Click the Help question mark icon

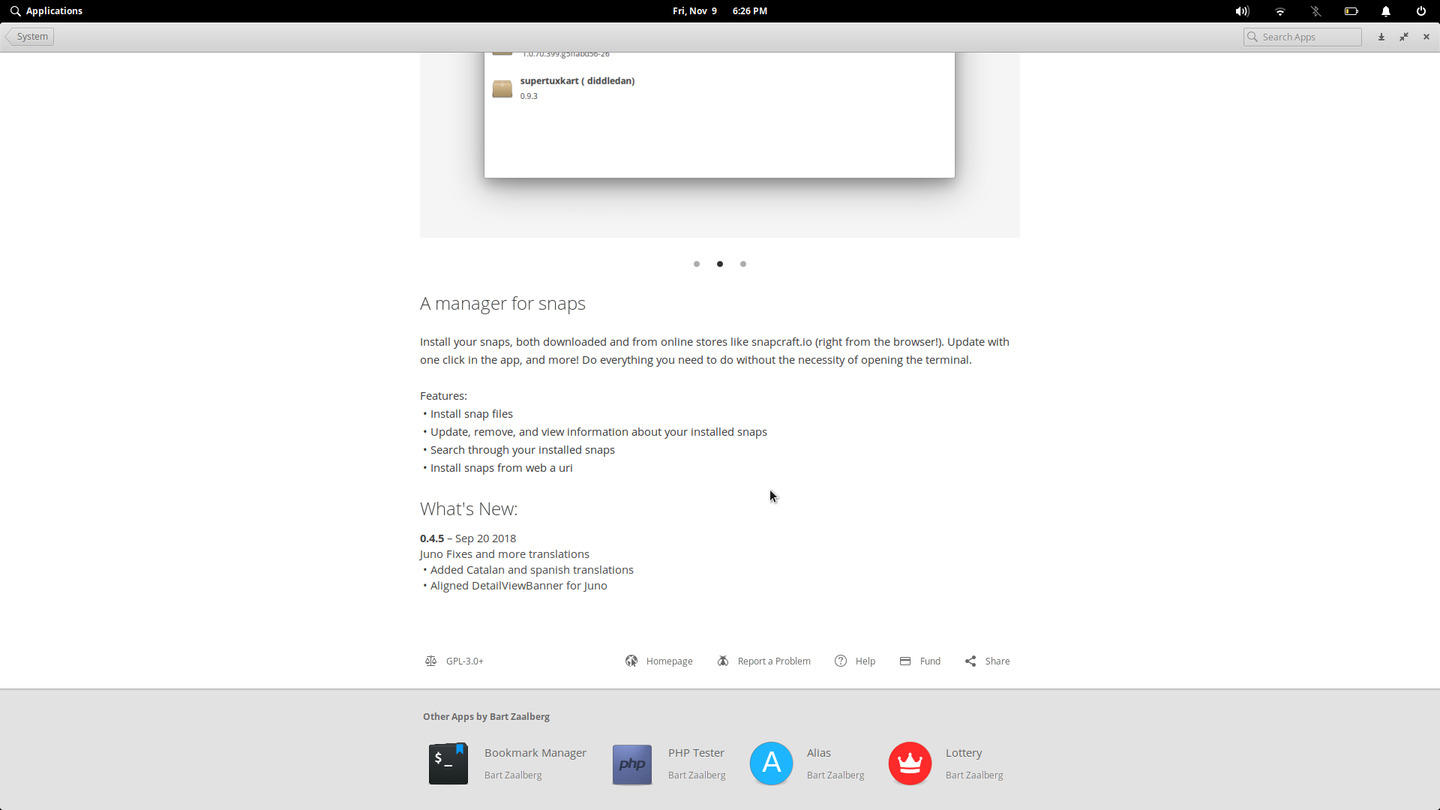click(x=841, y=661)
